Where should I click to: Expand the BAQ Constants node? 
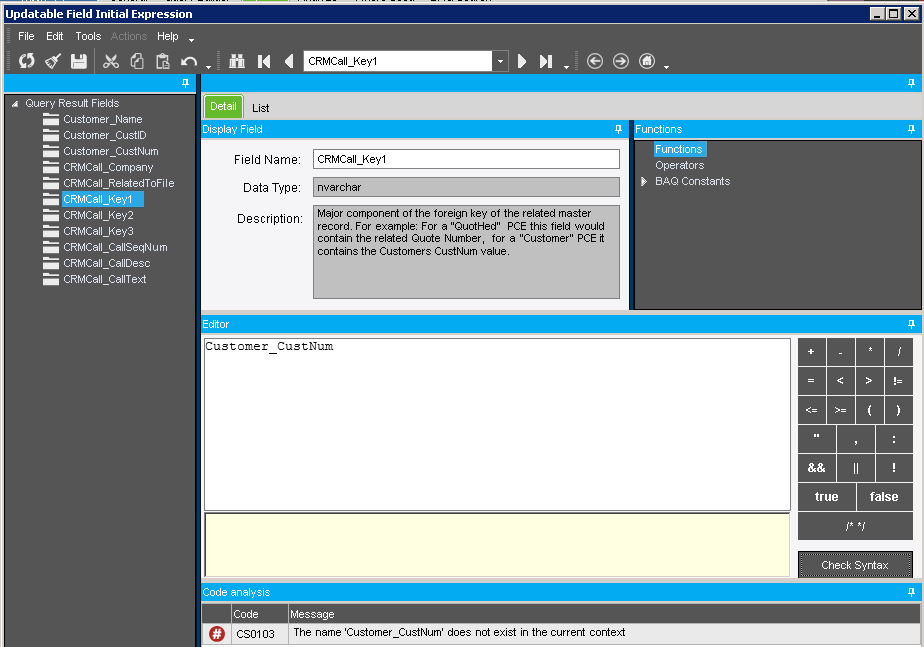point(644,182)
